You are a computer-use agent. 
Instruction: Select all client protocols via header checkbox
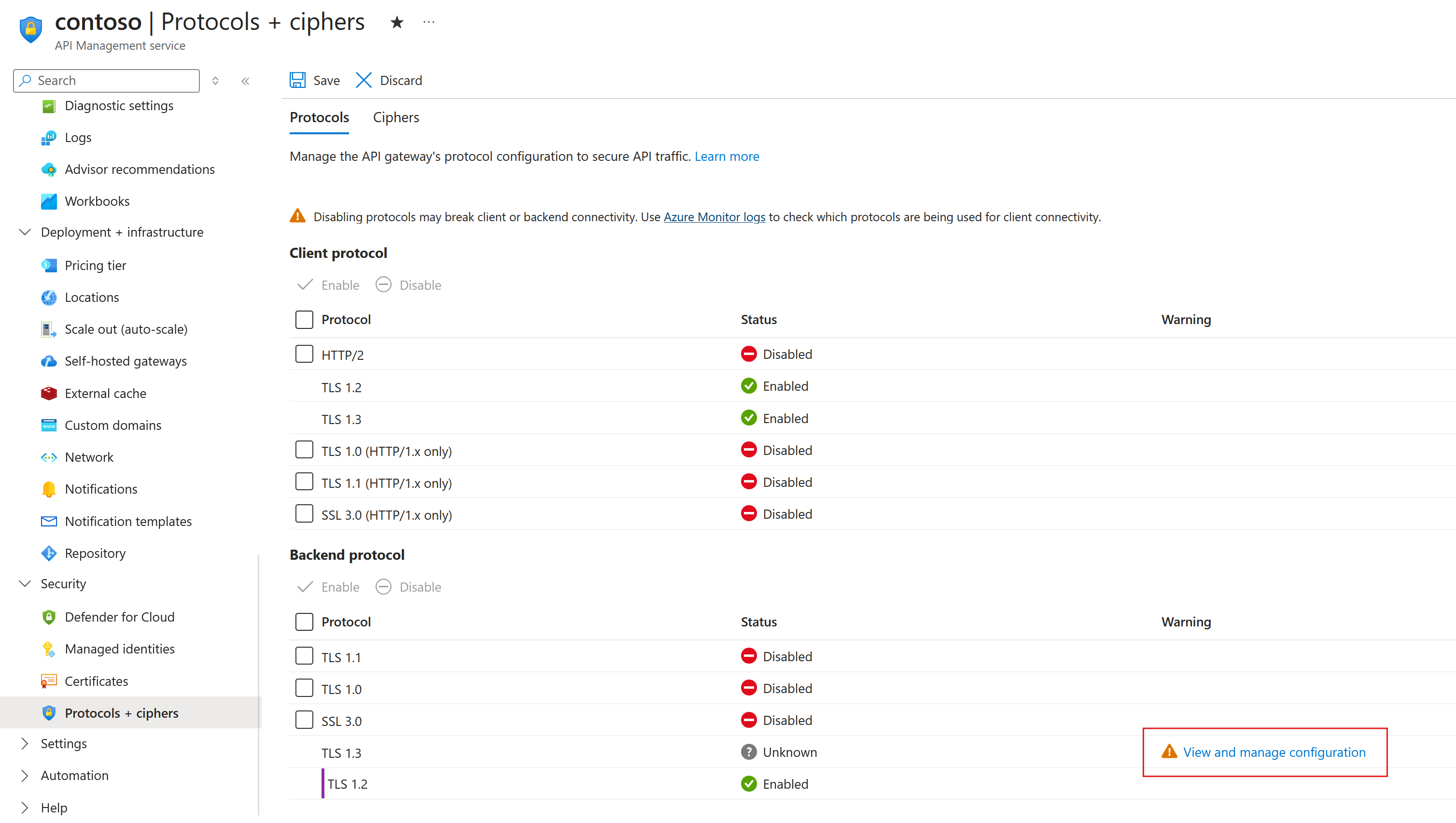304,319
